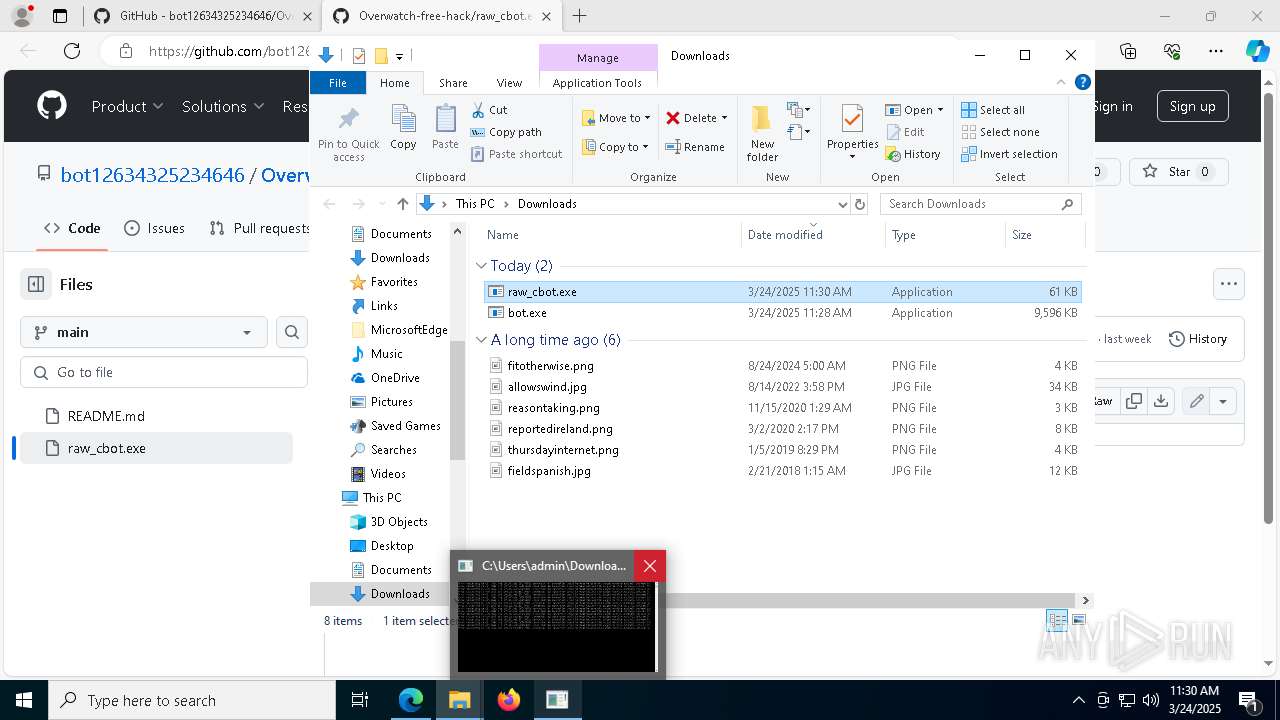Select bot.exe in file list
This screenshot has width=1280, height=720.
click(782, 313)
